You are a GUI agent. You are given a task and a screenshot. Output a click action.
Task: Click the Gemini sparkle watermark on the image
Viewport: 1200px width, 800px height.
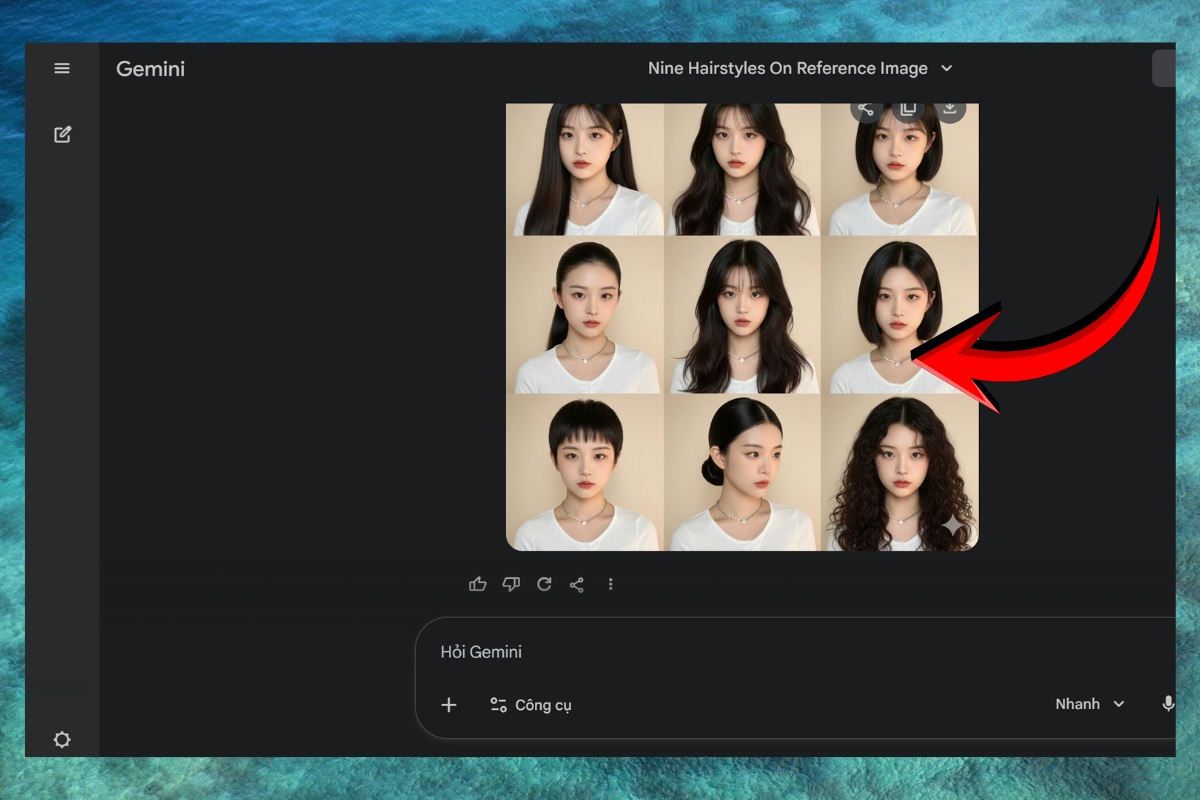pyautogui.click(x=953, y=526)
